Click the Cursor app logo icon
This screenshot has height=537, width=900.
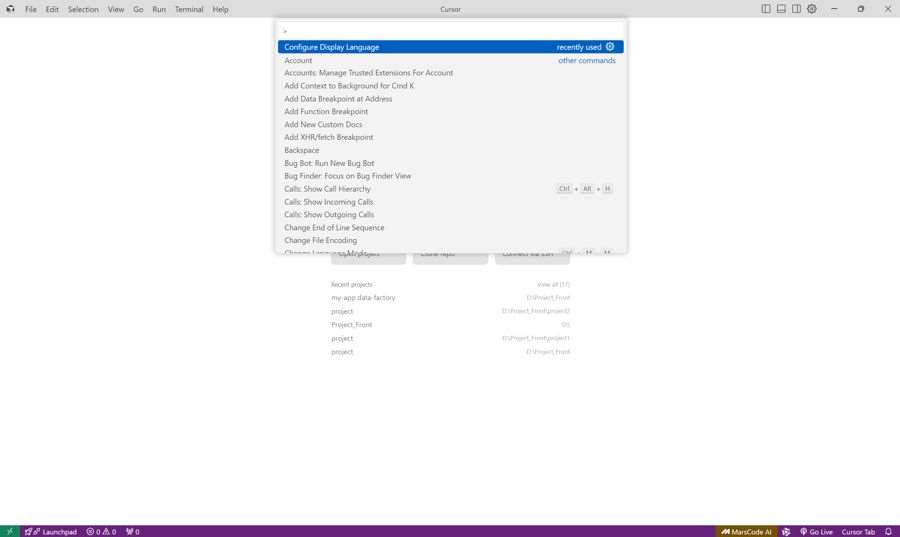(10, 9)
